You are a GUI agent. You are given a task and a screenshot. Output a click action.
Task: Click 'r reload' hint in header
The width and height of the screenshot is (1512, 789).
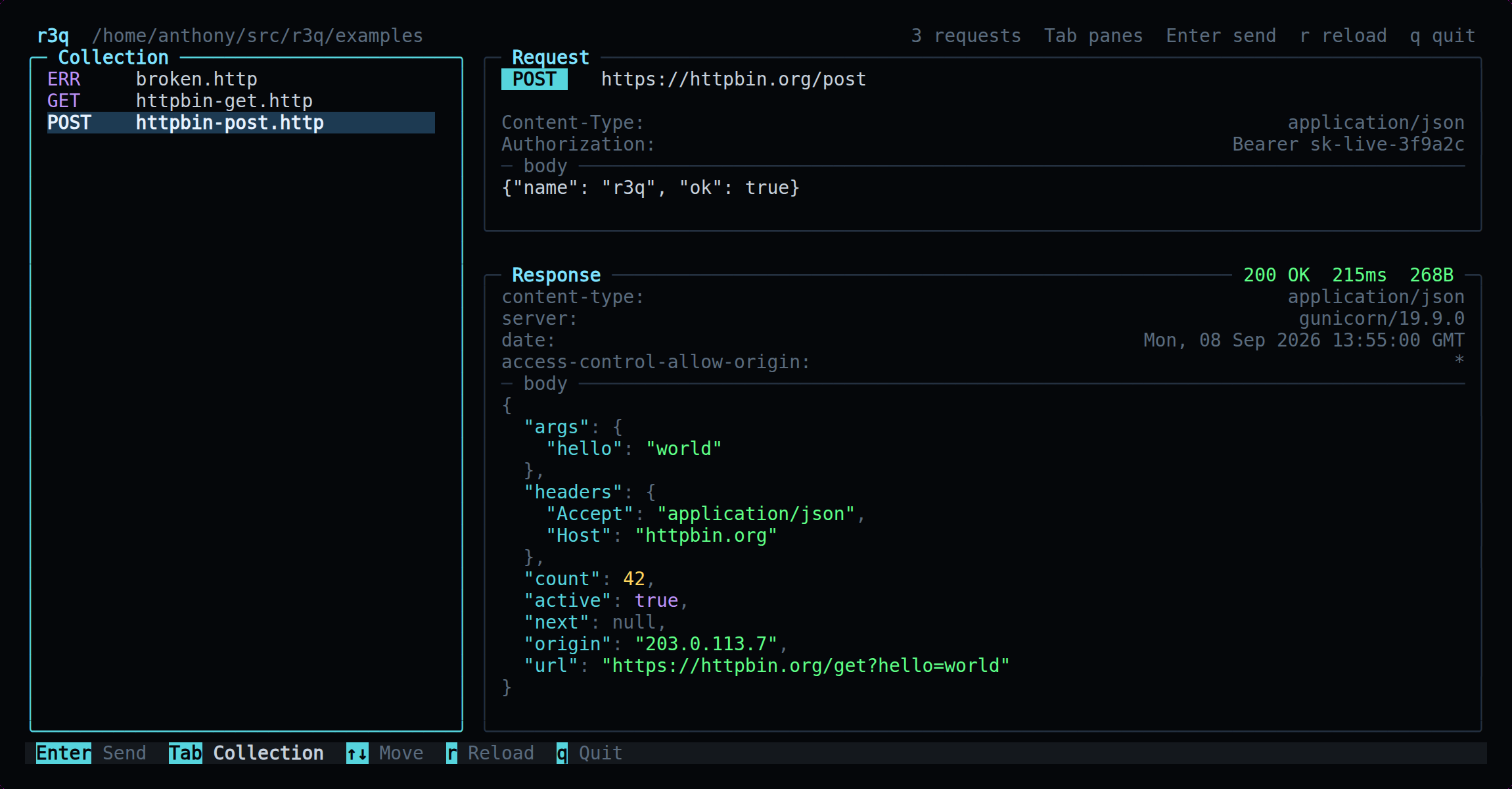pos(1343,36)
